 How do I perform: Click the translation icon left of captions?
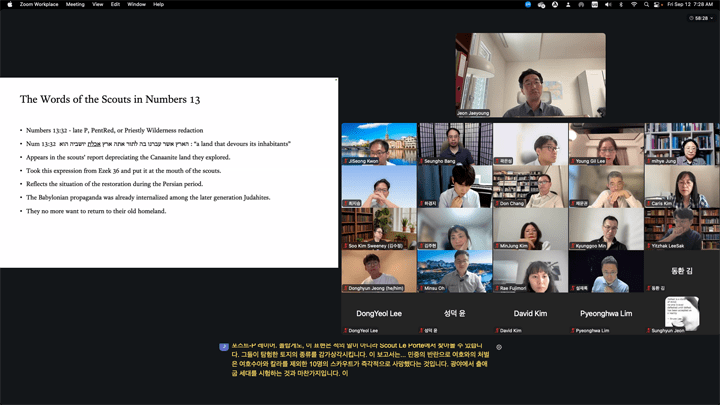[224, 347]
